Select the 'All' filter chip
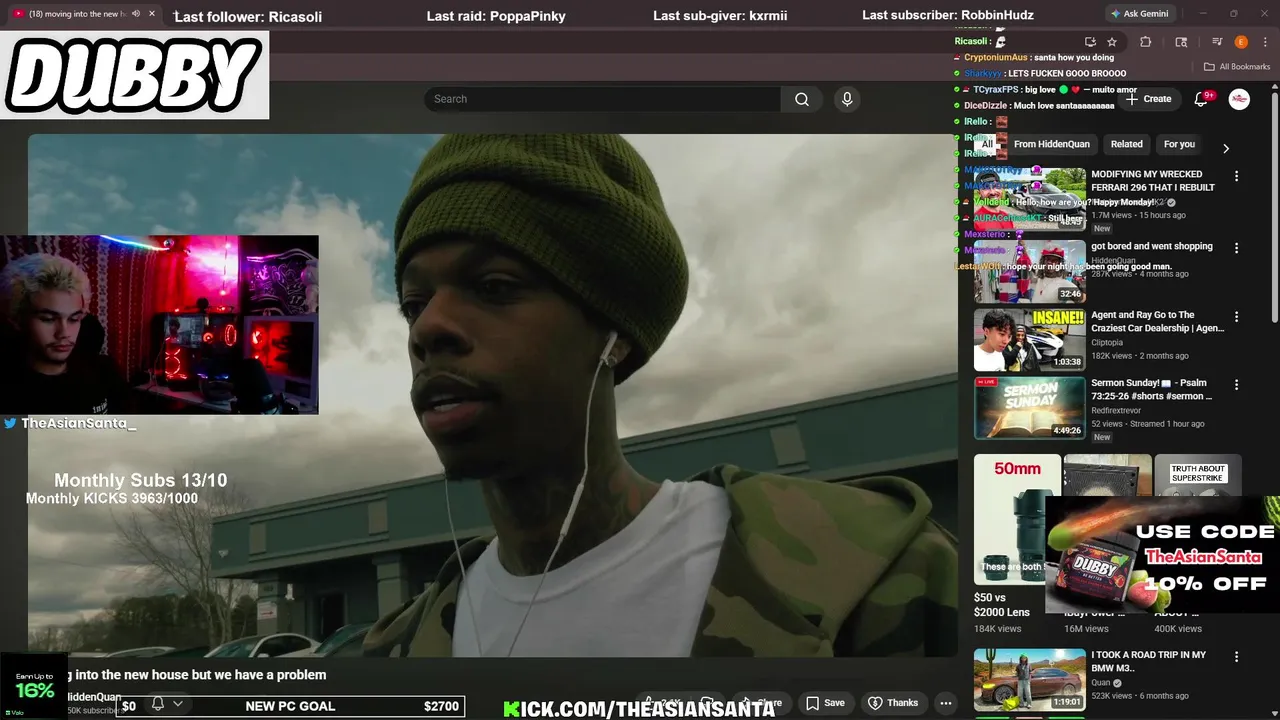Viewport: 1280px width, 720px height. tap(987, 144)
